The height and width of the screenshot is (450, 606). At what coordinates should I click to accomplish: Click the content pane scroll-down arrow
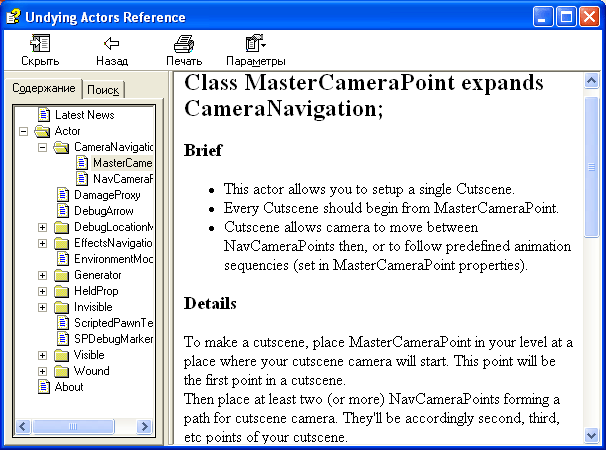click(591, 436)
